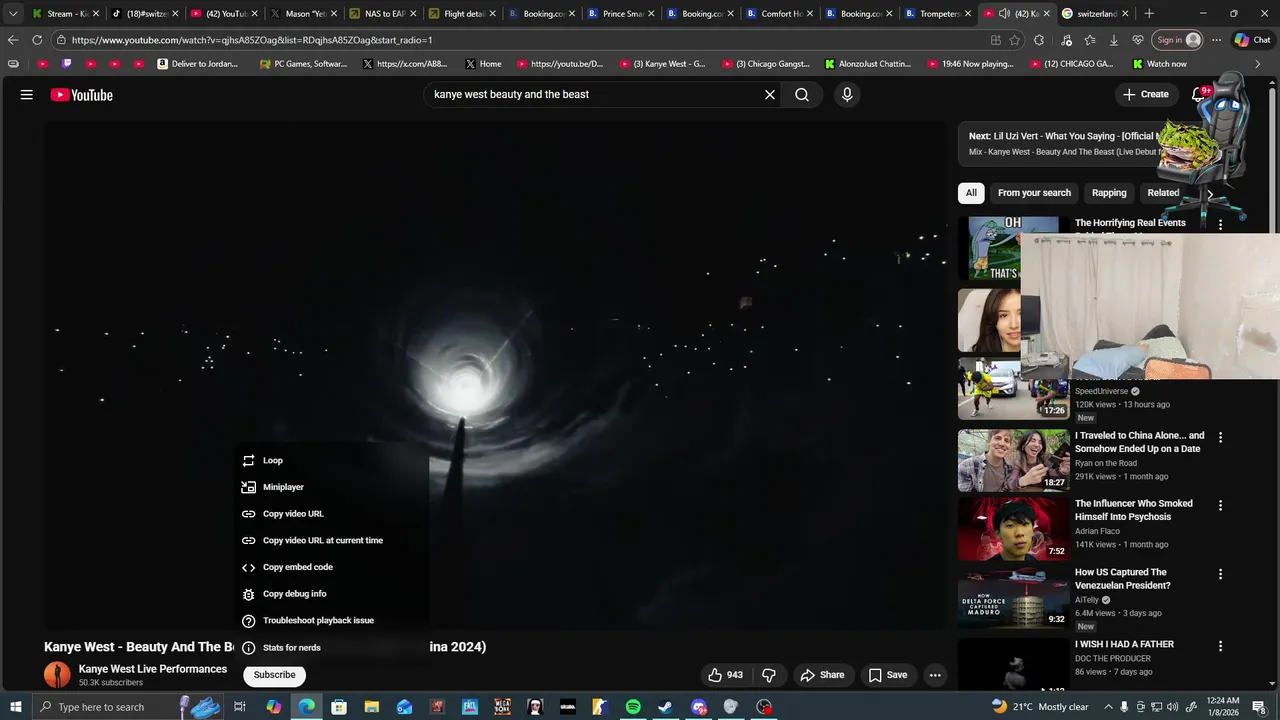Open Spotify from the taskbar
Viewport: 1280px width, 720px height.
click(633, 707)
